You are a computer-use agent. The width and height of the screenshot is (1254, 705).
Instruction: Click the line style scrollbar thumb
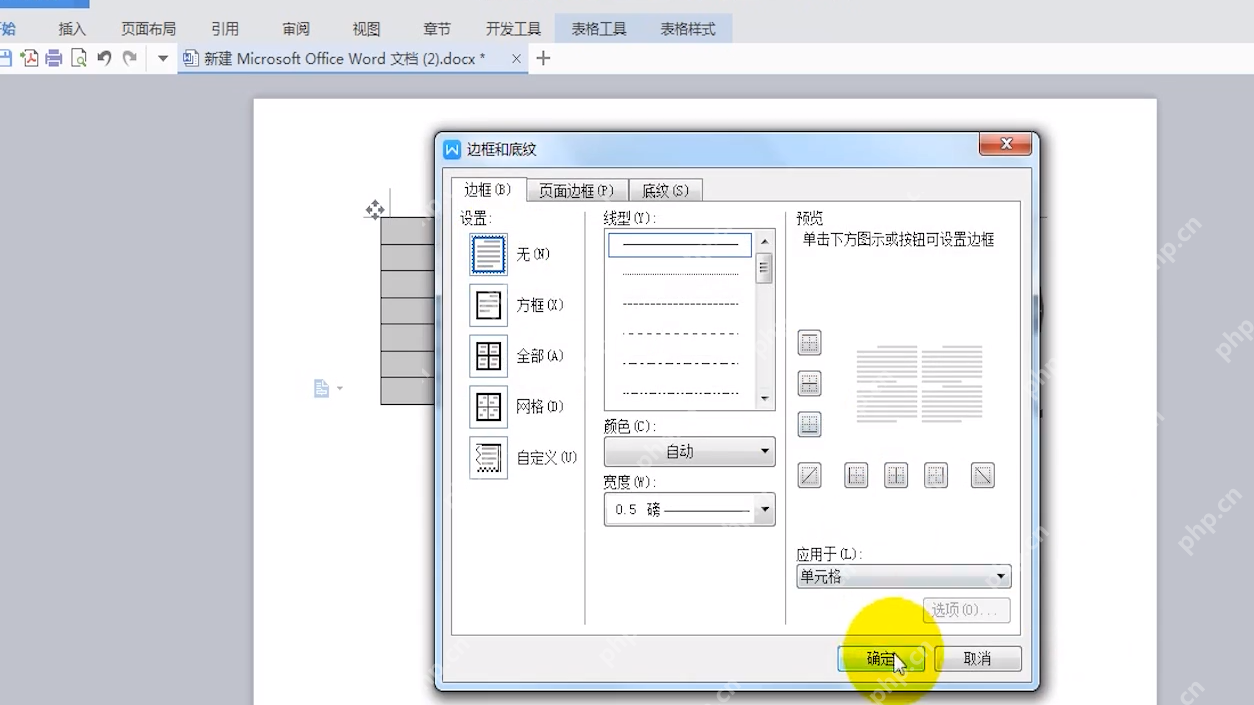tap(765, 268)
